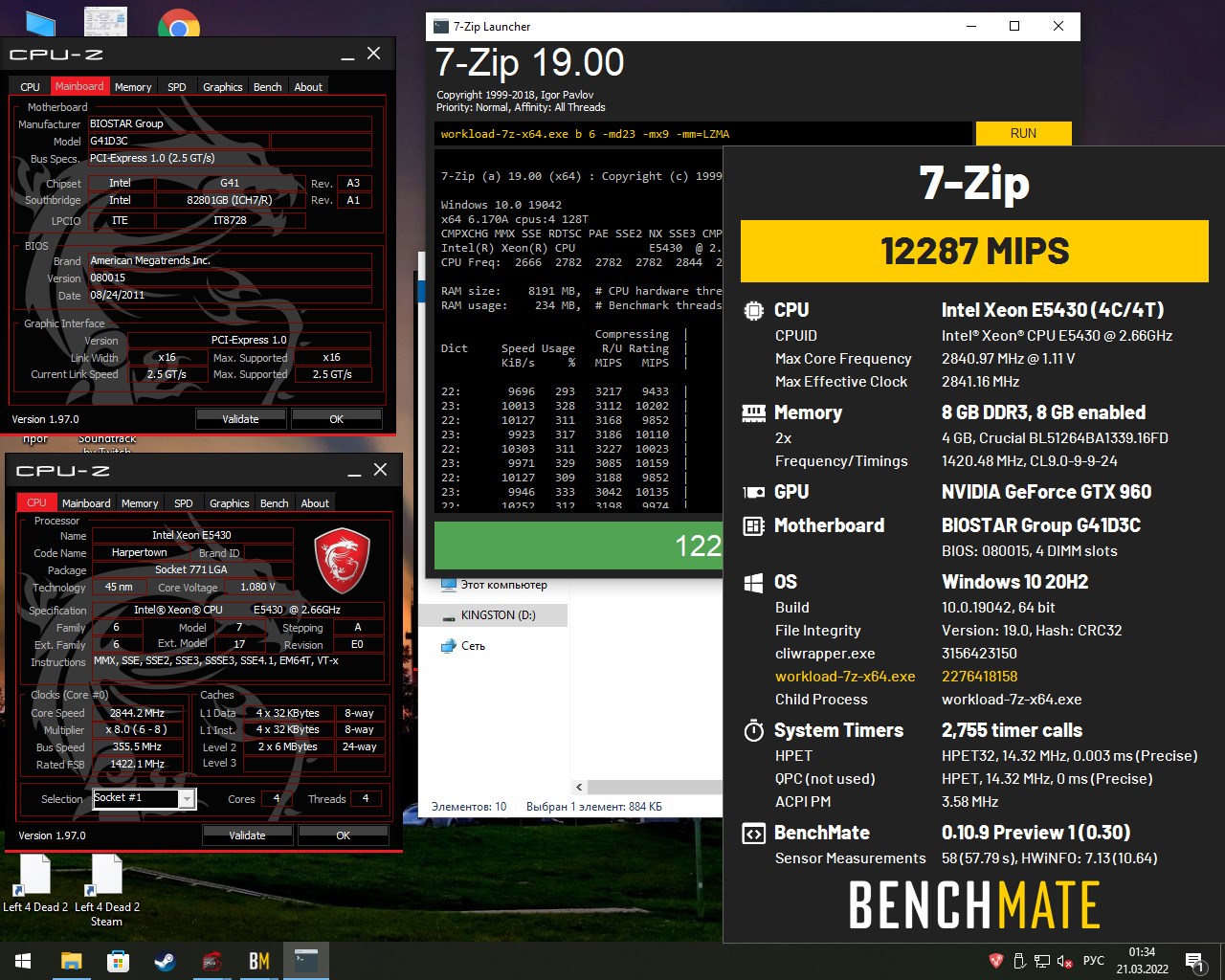The width and height of the screenshot is (1225, 980).
Task: Open BenchMate from the taskbar
Action: tap(258, 961)
